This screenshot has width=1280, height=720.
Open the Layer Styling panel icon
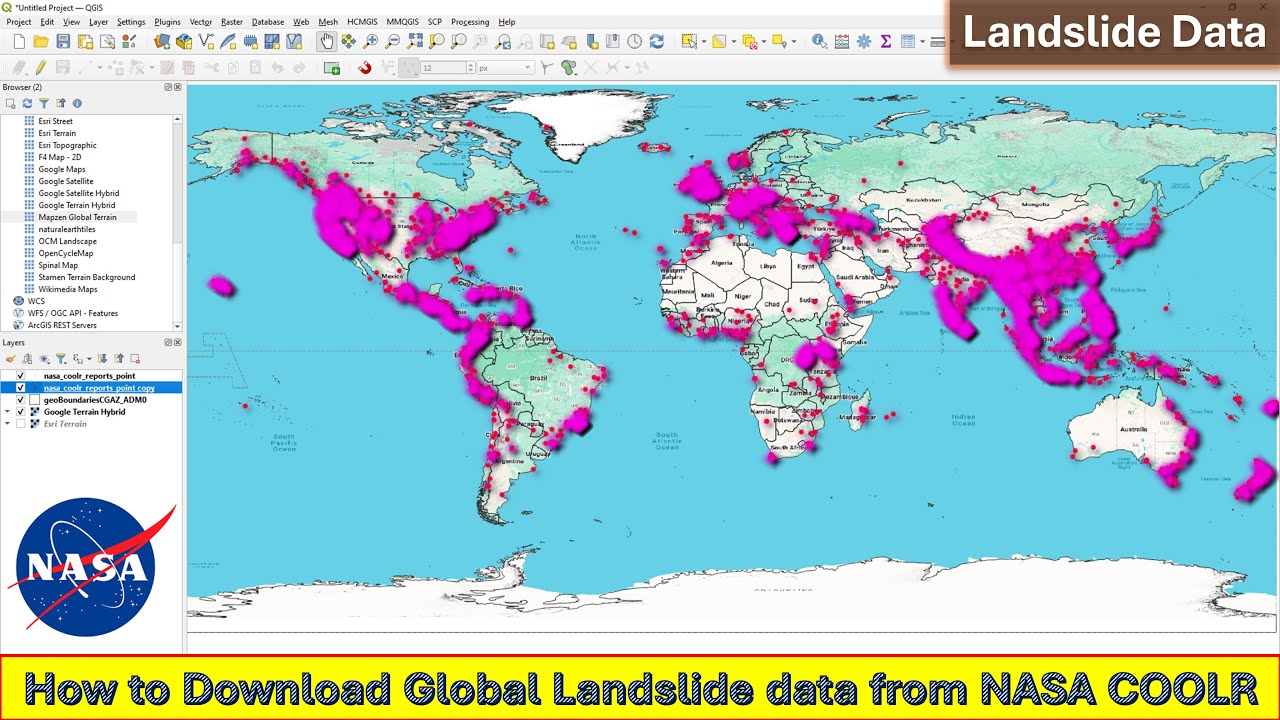coord(11,358)
